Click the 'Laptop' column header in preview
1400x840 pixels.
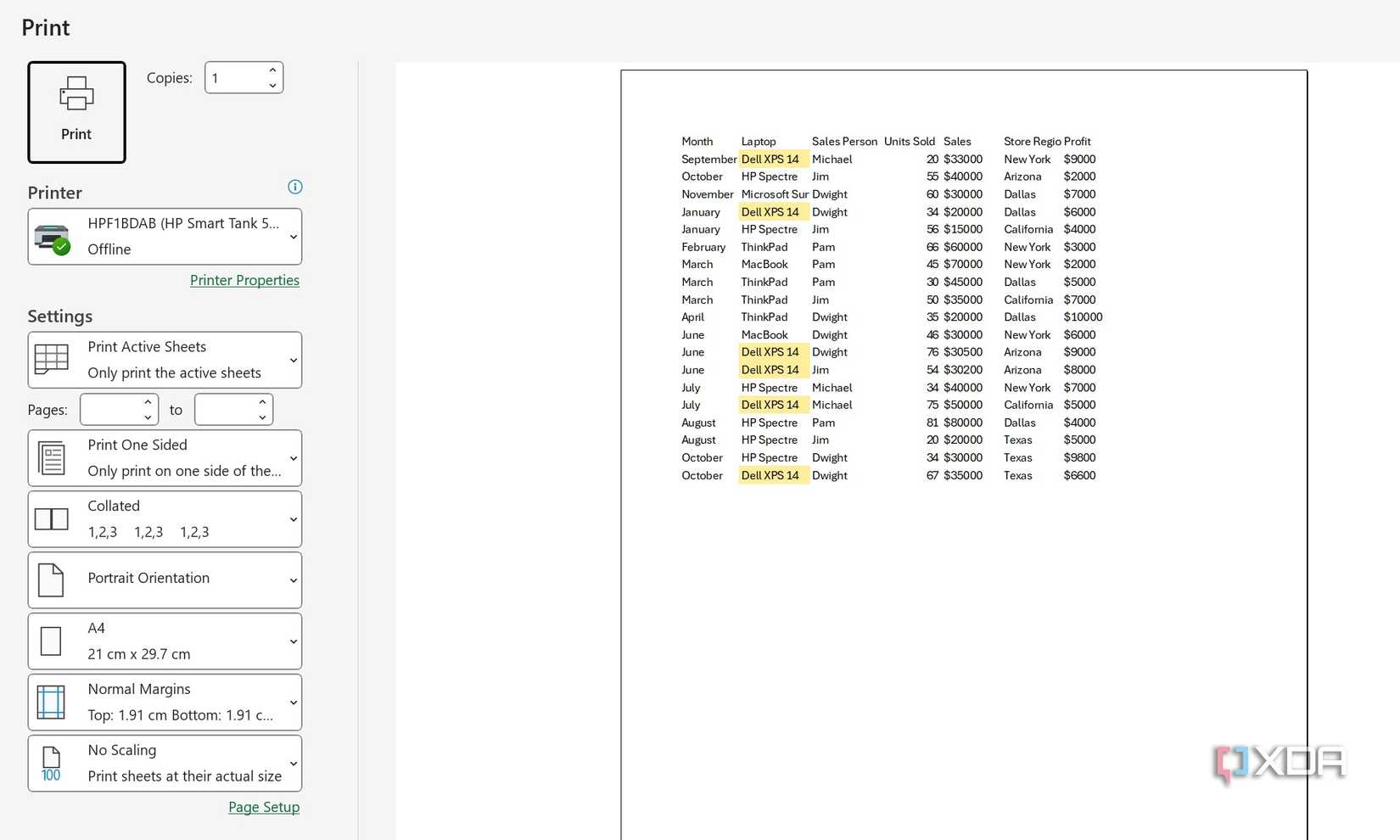coord(759,142)
